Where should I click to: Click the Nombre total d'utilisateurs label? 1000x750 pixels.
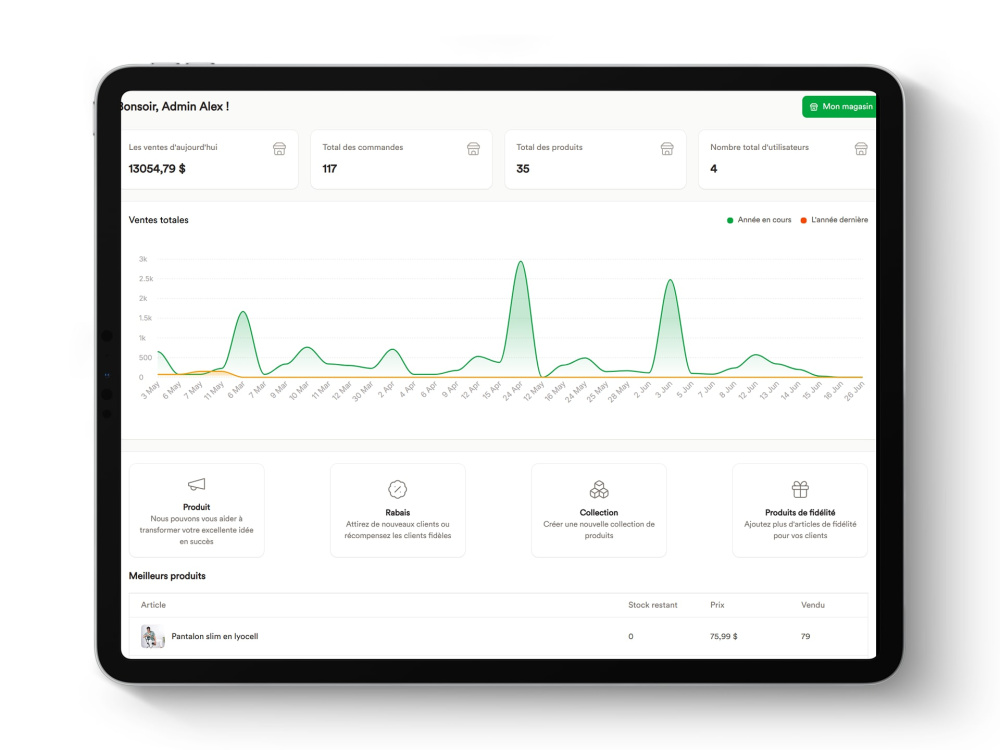[x=759, y=147]
